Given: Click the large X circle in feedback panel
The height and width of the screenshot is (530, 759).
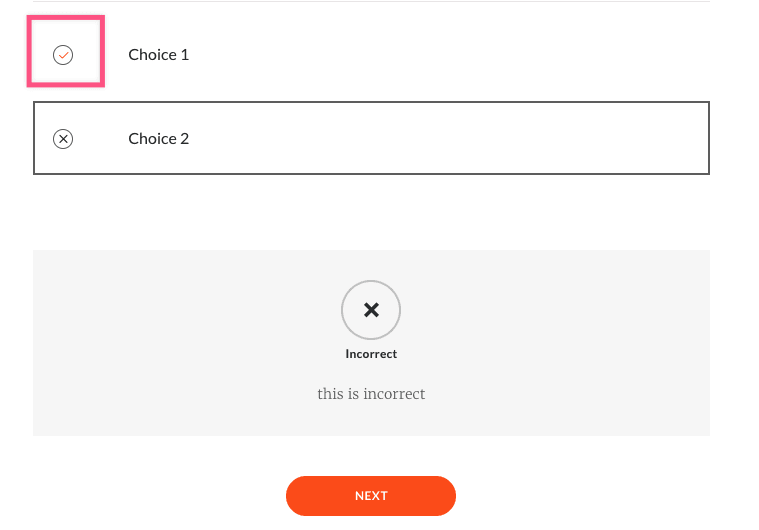Looking at the screenshot, I should click(371, 310).
